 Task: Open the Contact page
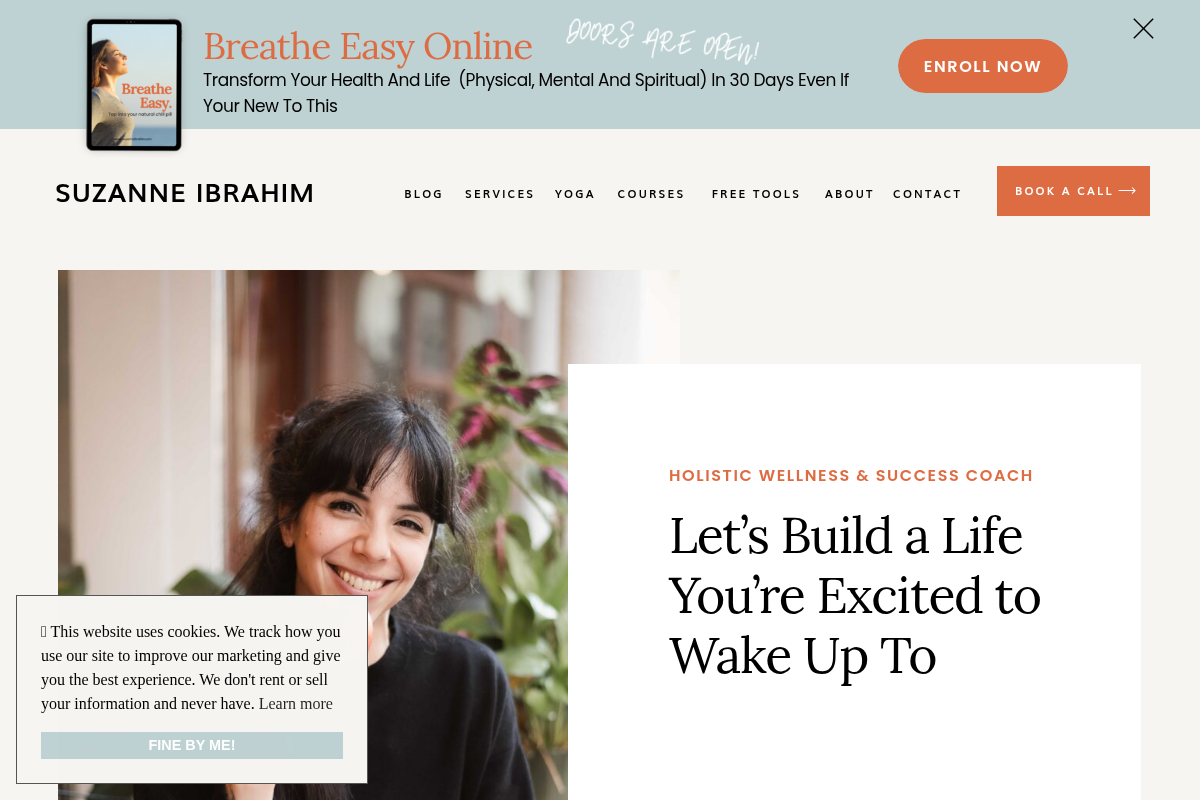pos(927,194)
